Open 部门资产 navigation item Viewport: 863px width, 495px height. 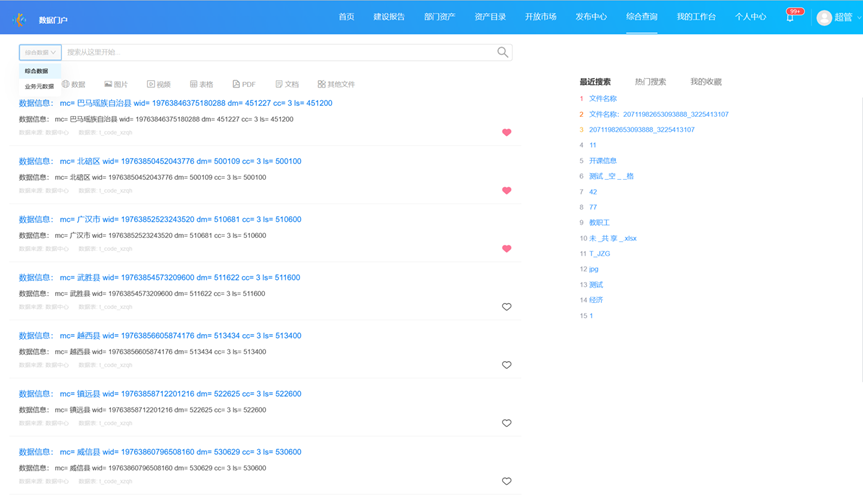point(439,17)
